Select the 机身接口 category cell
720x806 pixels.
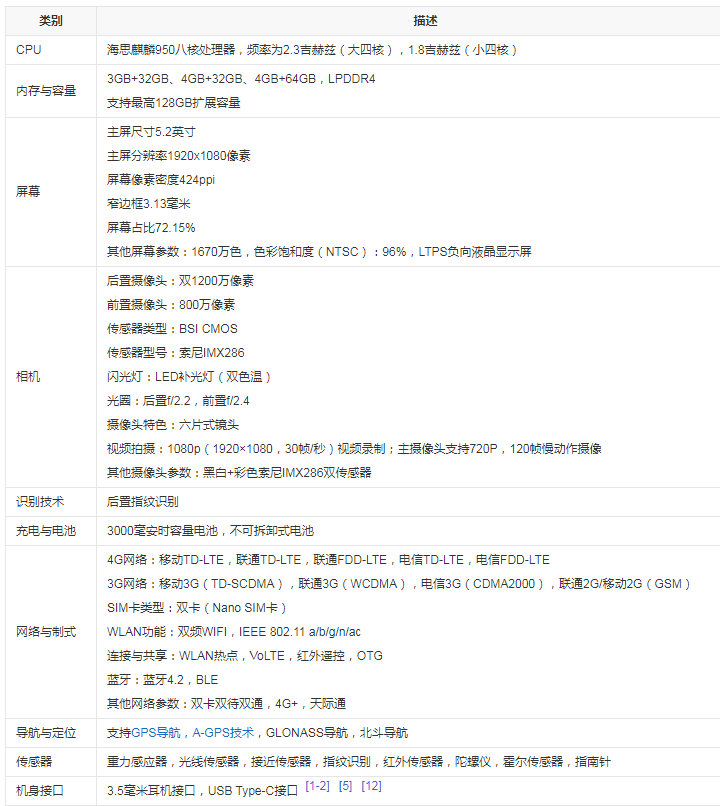point(51,791)
